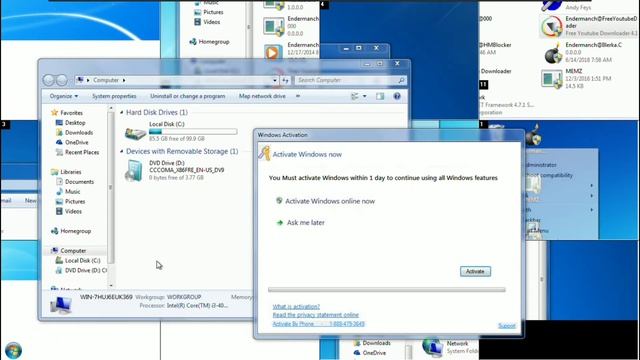Click the Network System Folder icon
The image size is (640, 360).
coord(433,347)
